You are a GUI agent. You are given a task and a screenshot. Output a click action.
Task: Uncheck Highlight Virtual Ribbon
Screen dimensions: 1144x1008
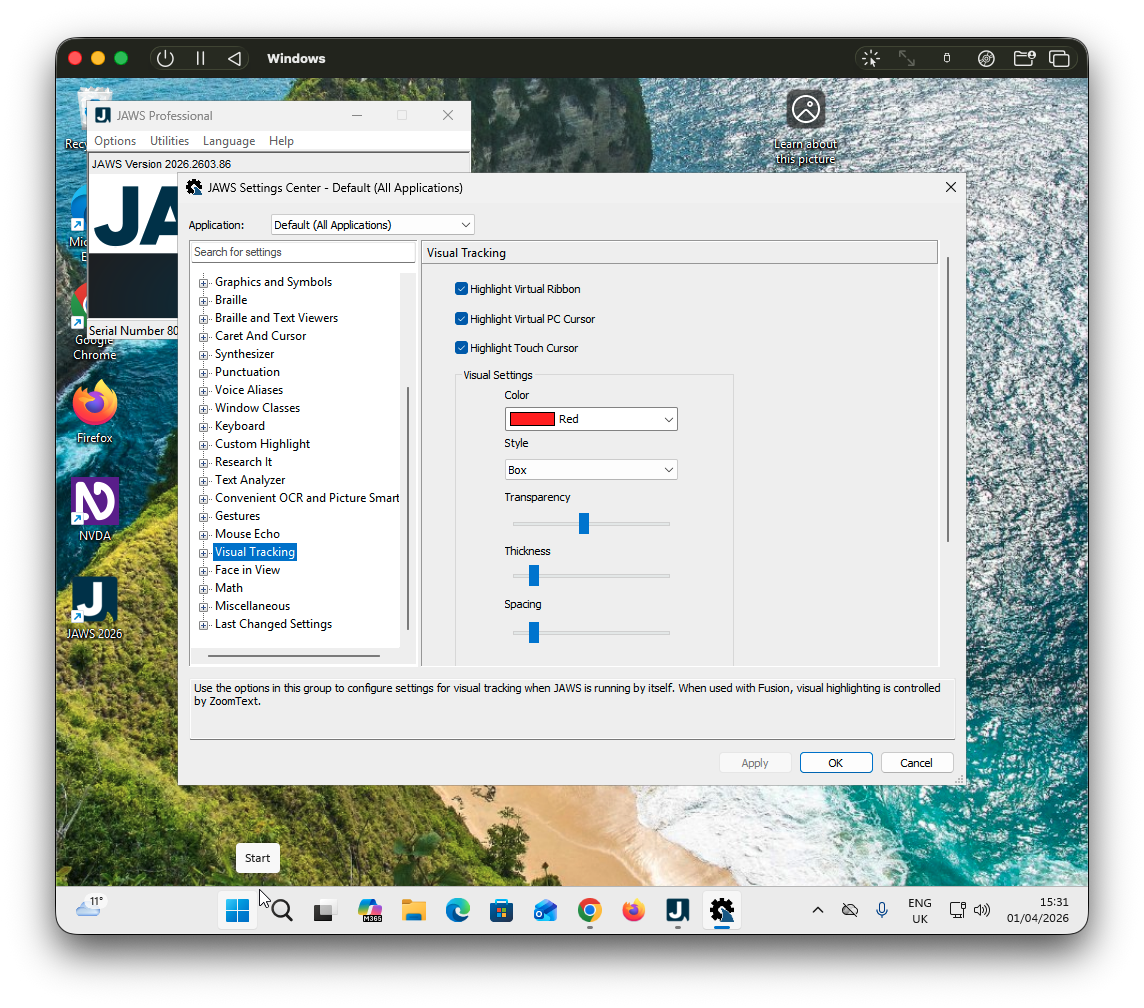tap(461, 288)
